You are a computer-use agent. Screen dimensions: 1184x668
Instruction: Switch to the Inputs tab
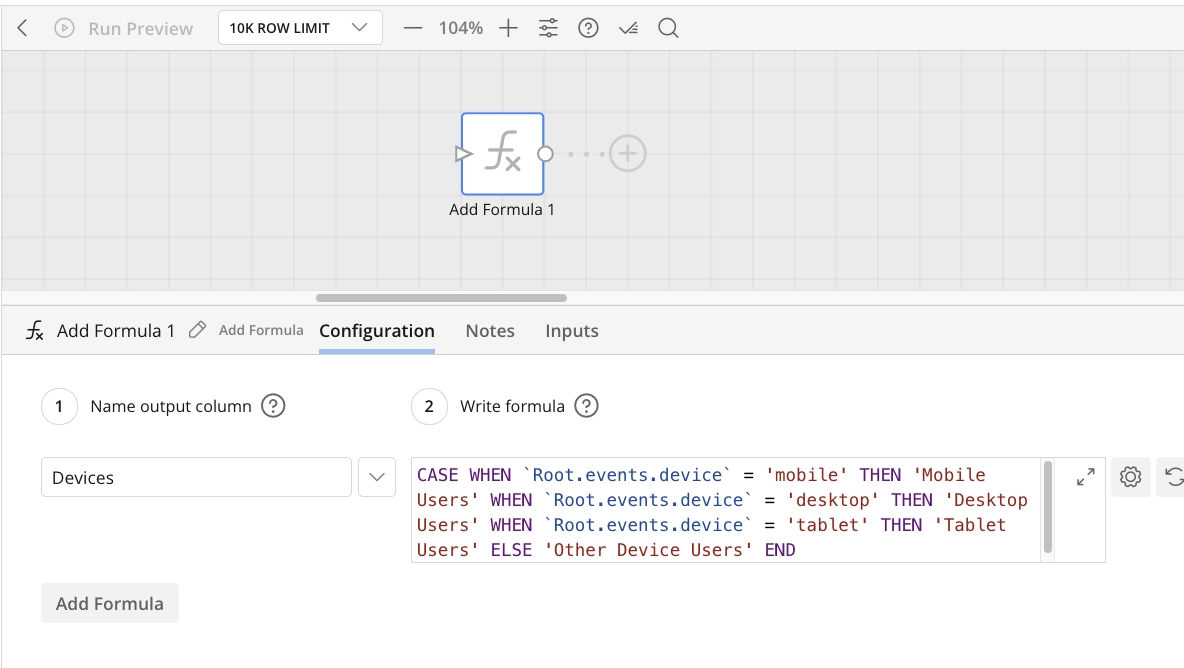tap(572, 331)
